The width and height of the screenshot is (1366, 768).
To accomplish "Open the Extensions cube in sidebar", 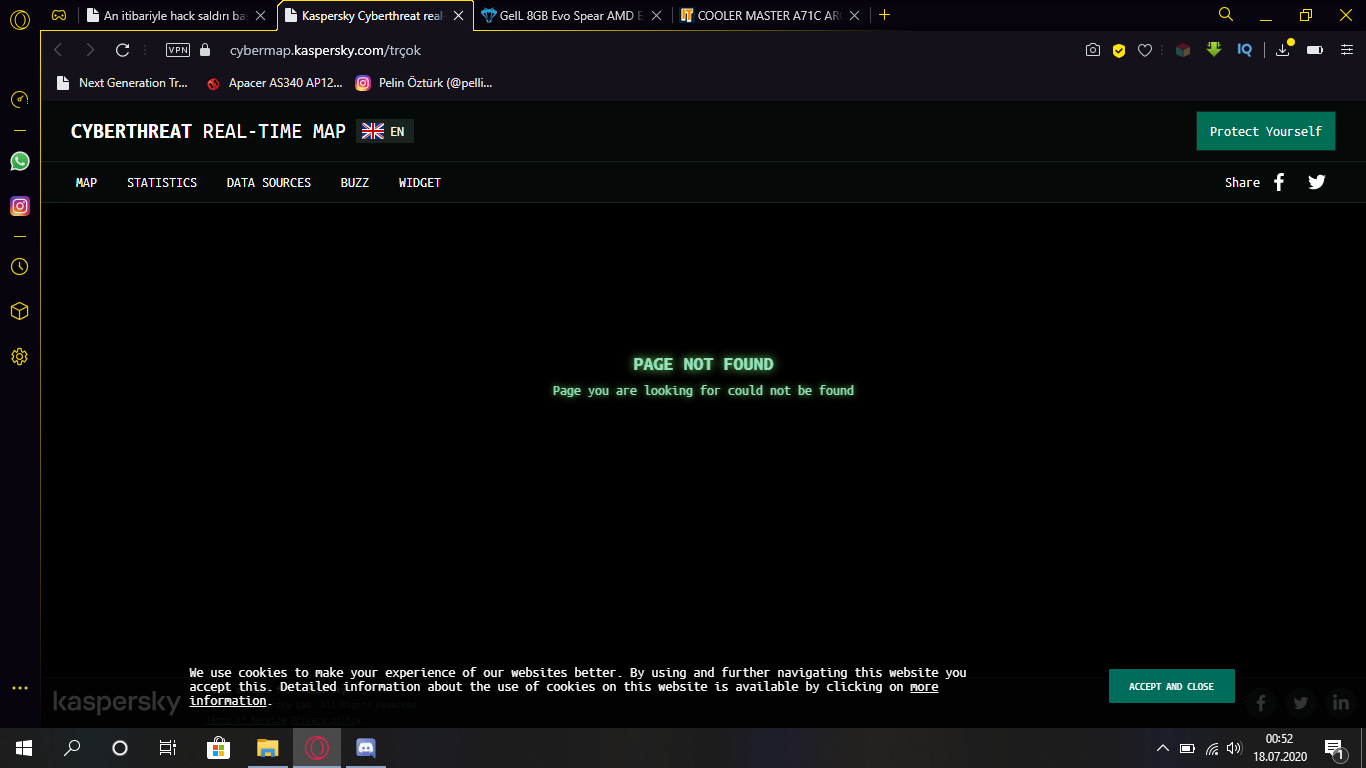I will (19, 311).
